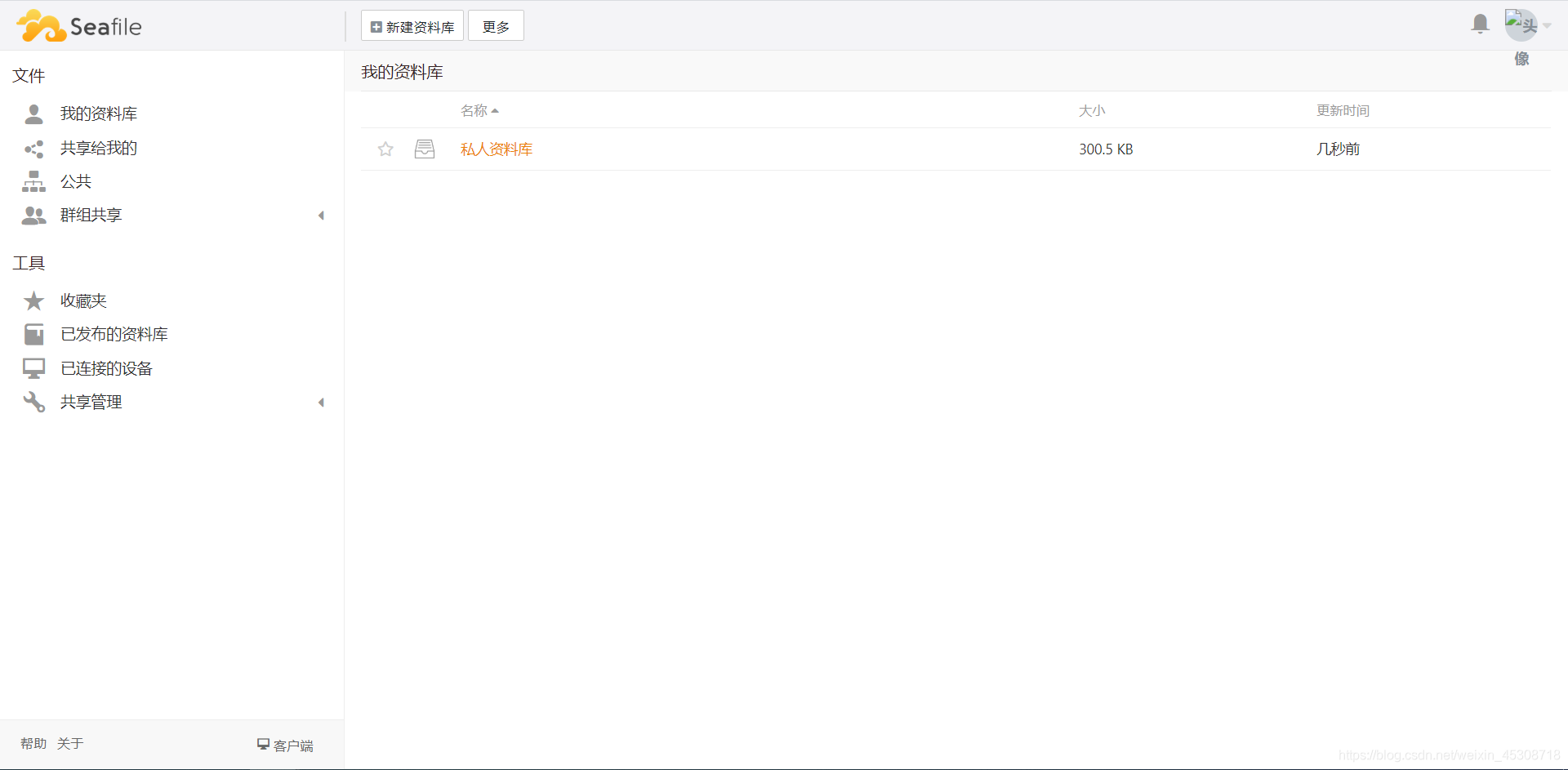Click the 群组共享 group icon
This screenshot has width=1568, height=770.
pos(33,216)
